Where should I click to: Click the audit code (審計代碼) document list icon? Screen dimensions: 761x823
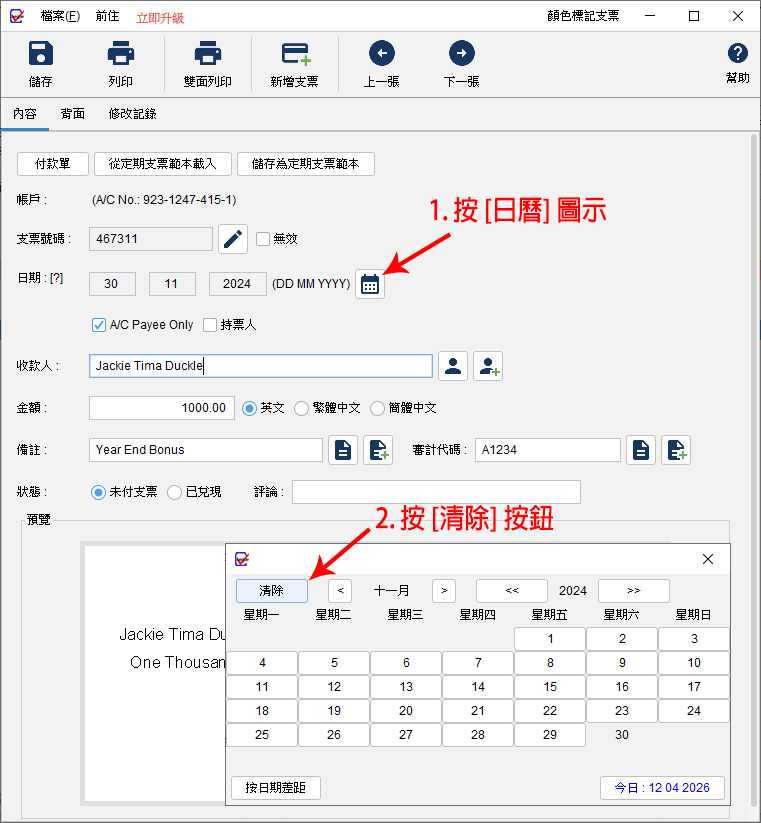click(x=641, y=450)
